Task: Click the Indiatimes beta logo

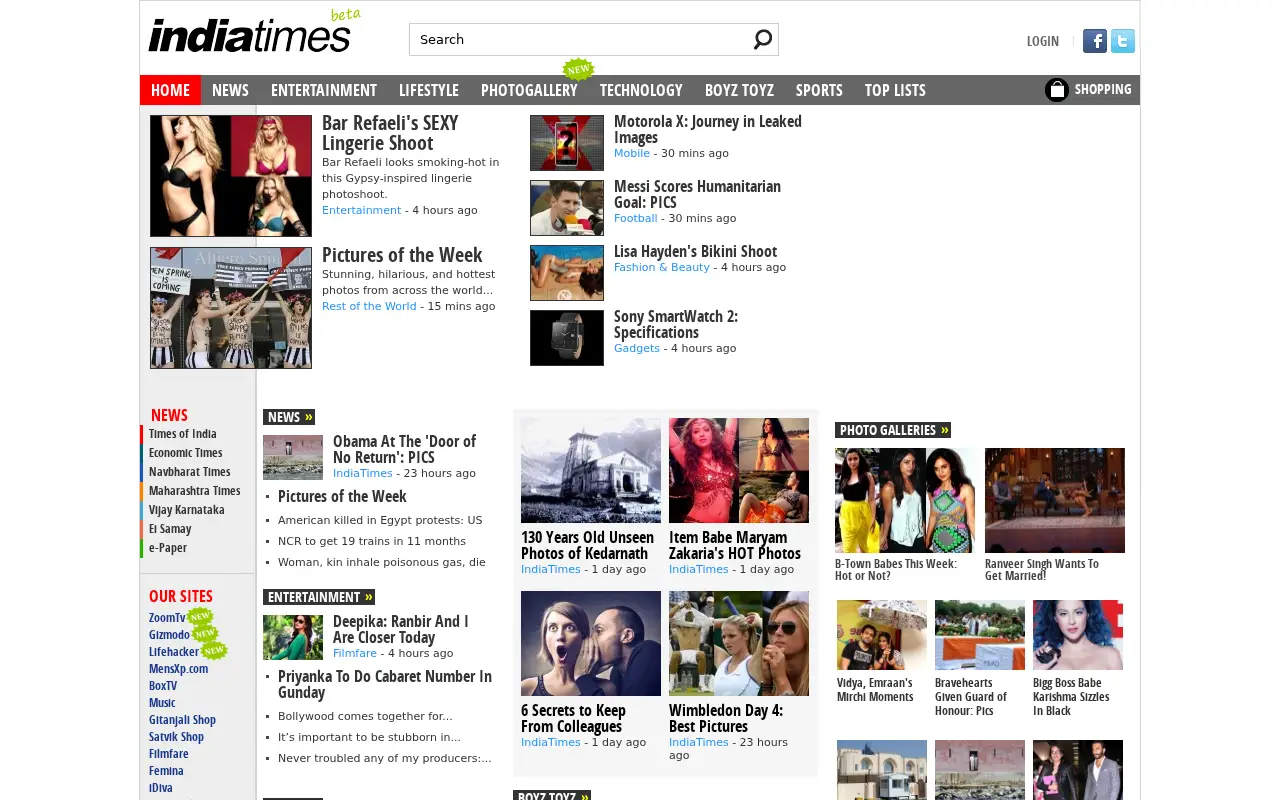Action: pyautogui.click(x=254, y=32)
